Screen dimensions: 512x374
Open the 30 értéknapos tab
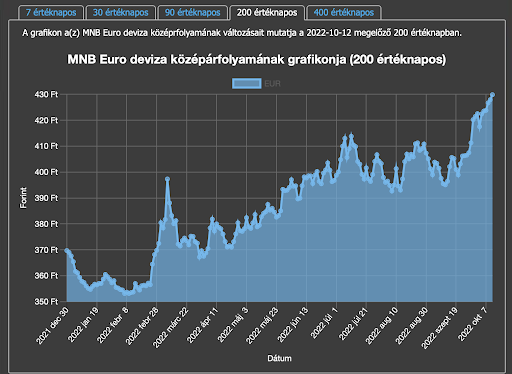(120, 13)
